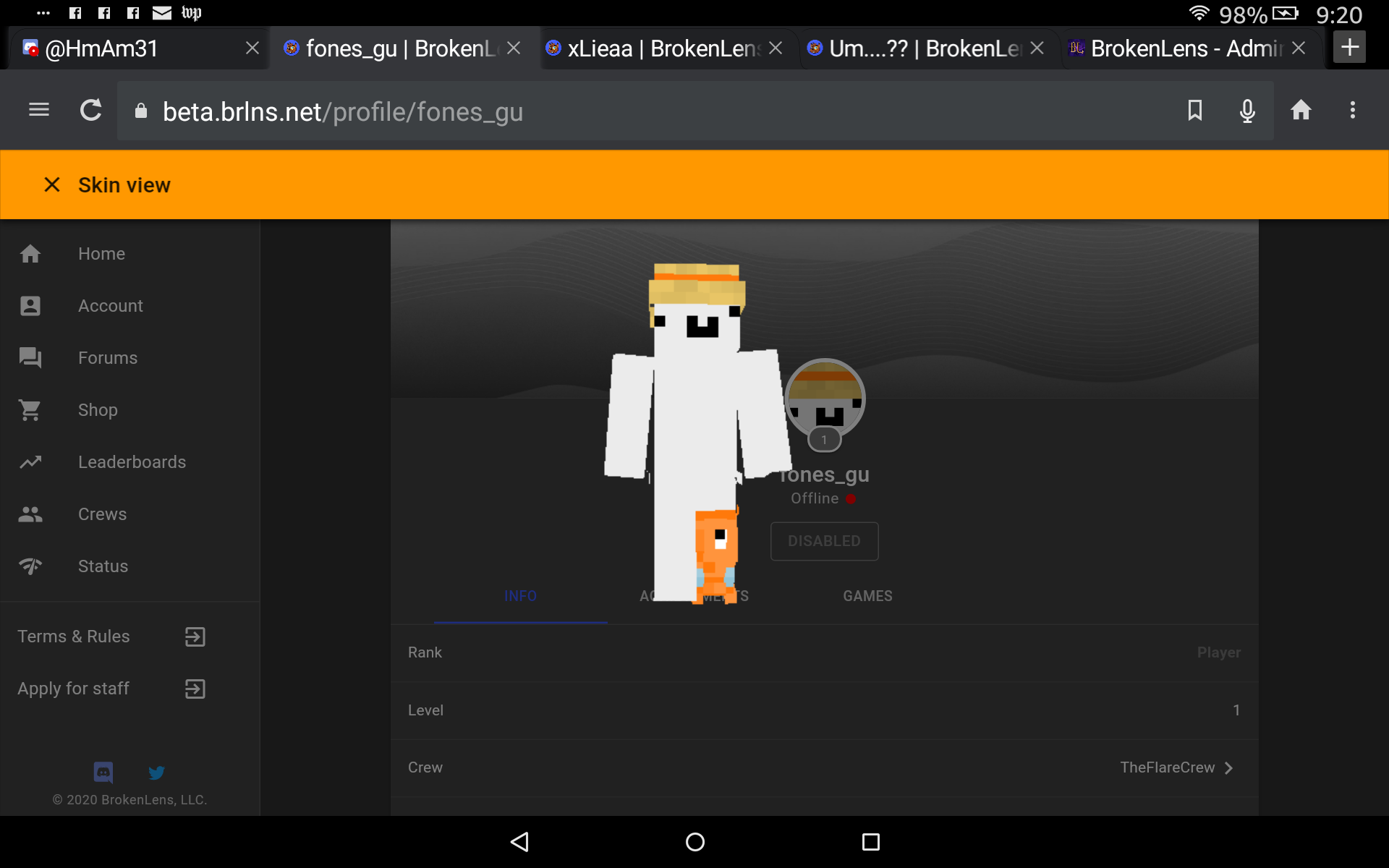Close the BrokenLens Admin tab
This screenshot has width=1389, height=868.
pyautogui.click(x=1299, y=48)
